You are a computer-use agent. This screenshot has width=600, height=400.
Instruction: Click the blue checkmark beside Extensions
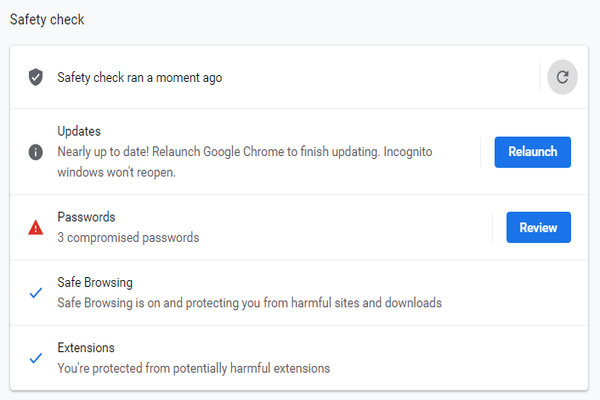(36, 358)
